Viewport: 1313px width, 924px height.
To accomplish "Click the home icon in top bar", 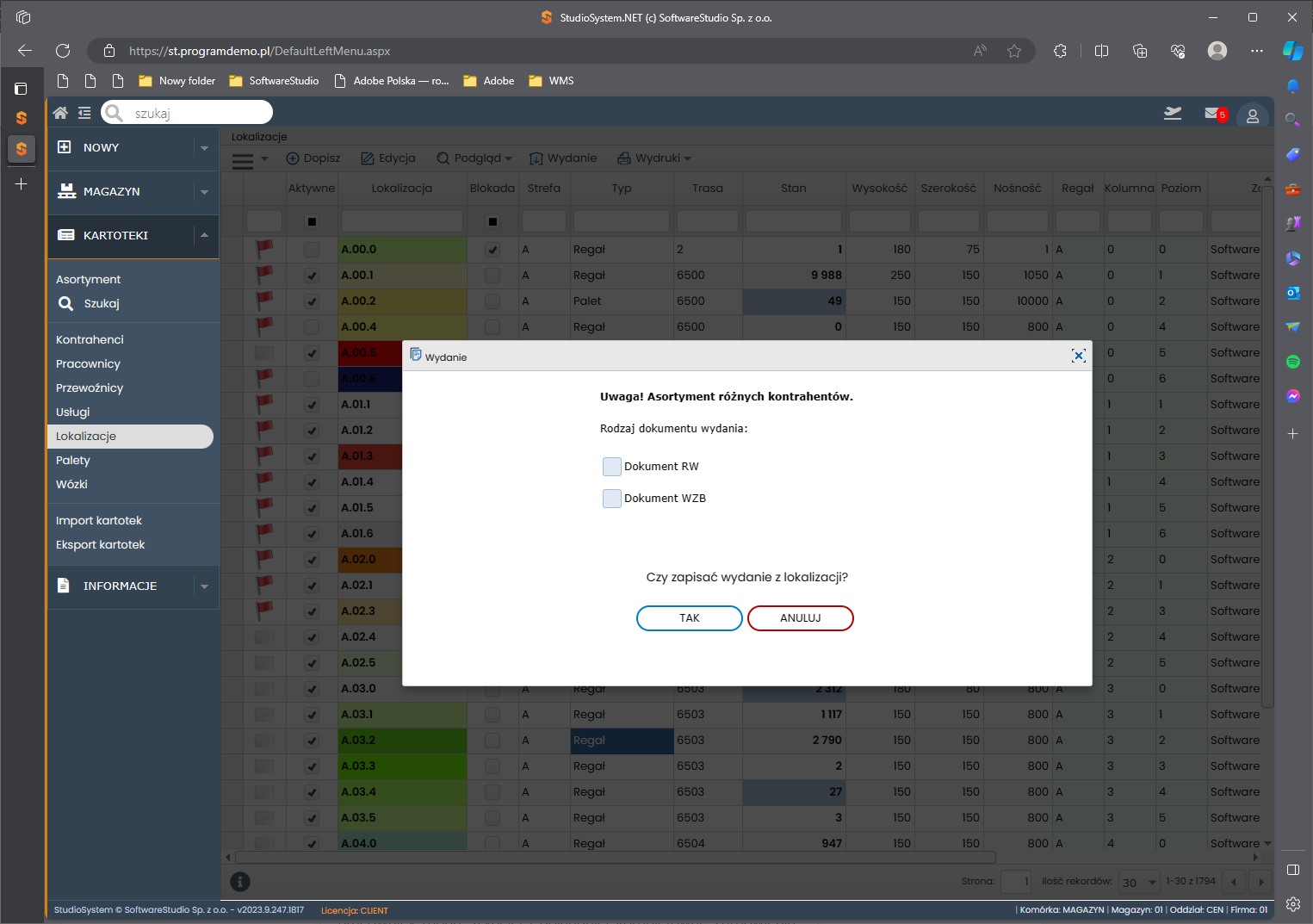I will click(x=60, y=113).
